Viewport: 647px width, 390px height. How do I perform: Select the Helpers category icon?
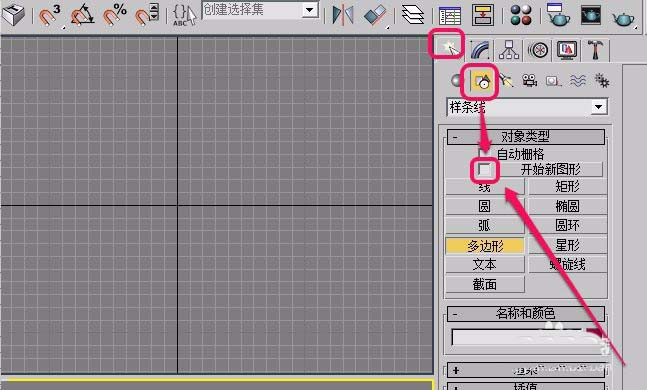(553, 80)
